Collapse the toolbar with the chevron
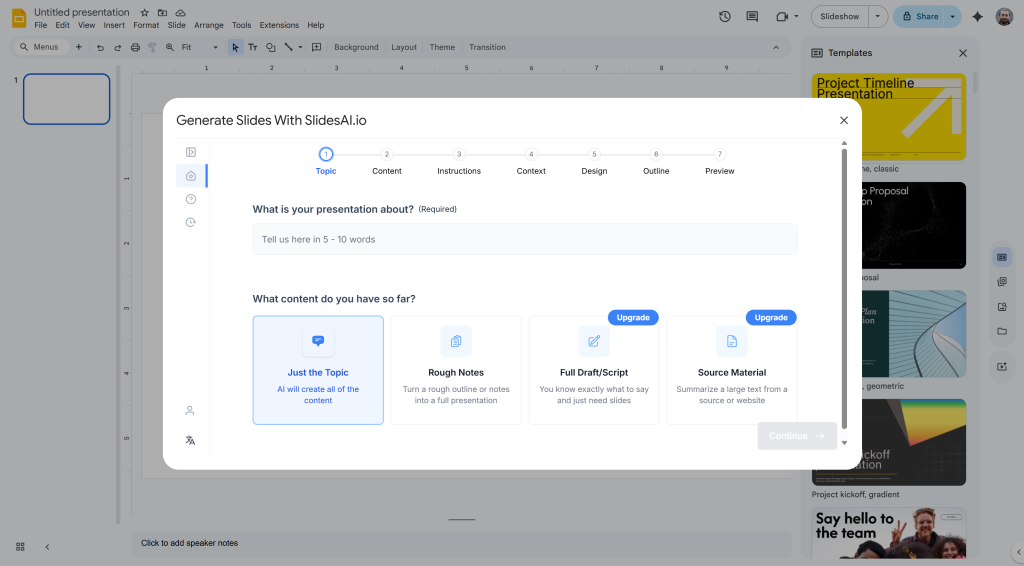 [x=776, y=47]
